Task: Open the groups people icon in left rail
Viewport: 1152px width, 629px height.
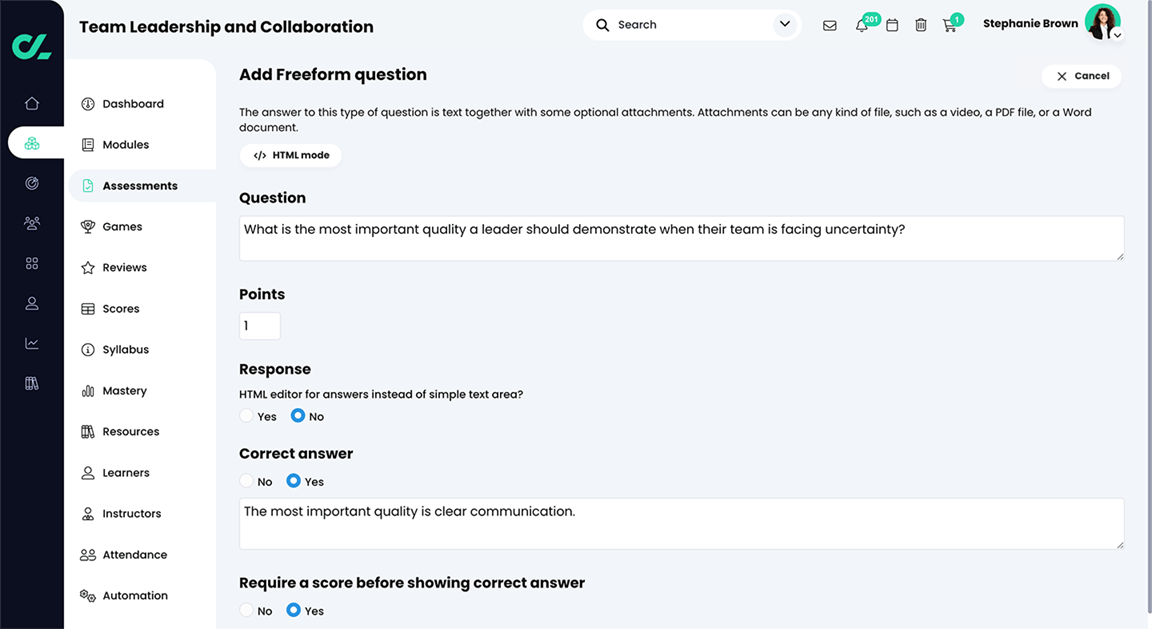Action: pos(32,224)
